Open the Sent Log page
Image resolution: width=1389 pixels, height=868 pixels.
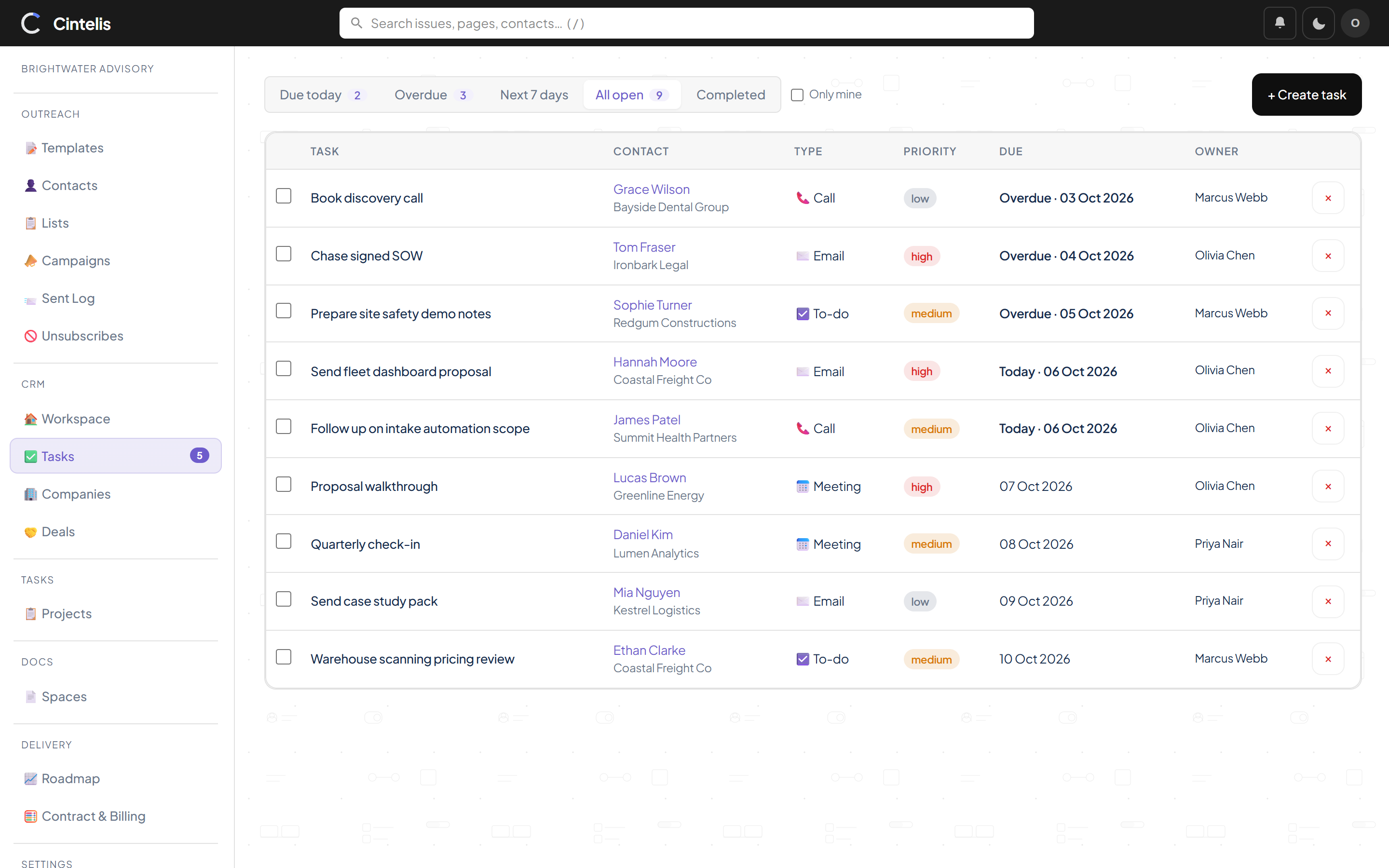pos(115,298)
